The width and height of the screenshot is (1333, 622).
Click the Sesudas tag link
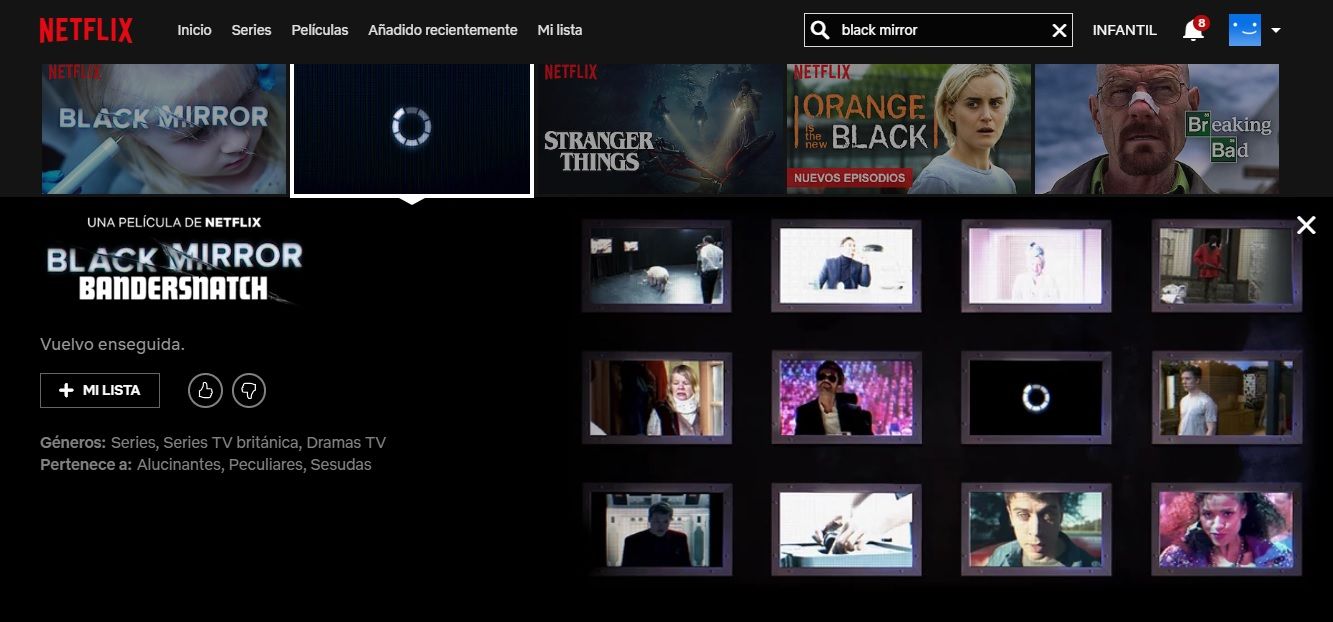[341, 465]
